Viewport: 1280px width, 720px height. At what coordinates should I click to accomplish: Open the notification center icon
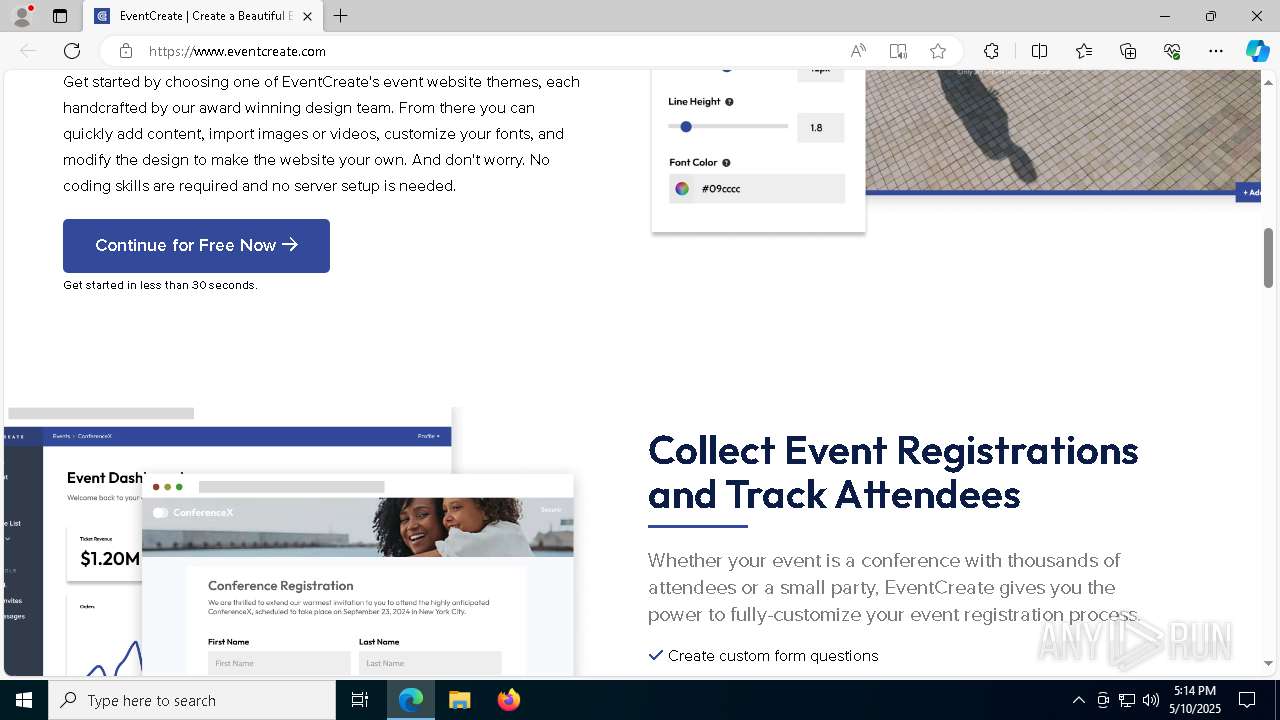[x=1247, y=700]
